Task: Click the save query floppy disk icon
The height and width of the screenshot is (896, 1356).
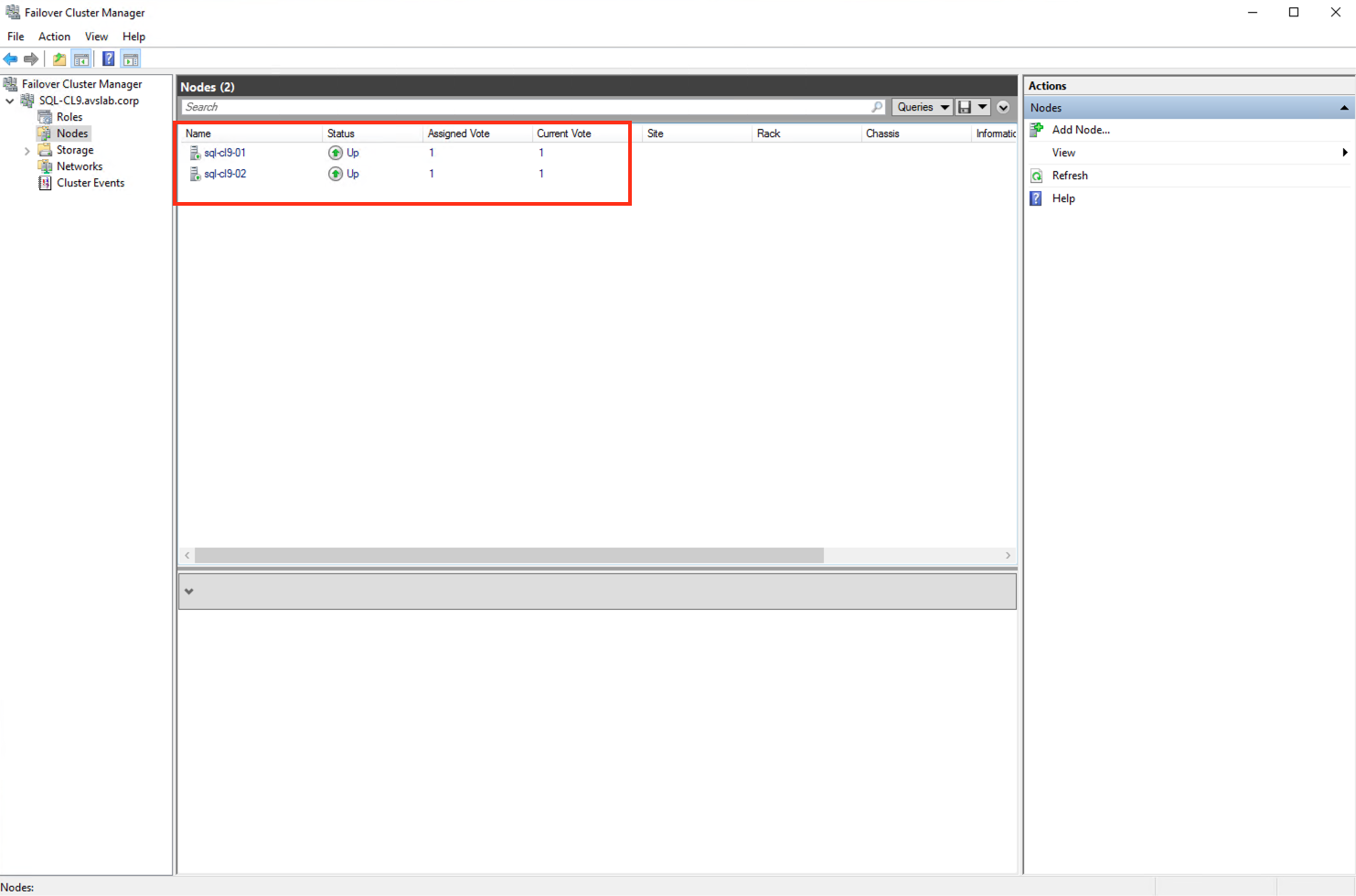Action: [965, 107]
